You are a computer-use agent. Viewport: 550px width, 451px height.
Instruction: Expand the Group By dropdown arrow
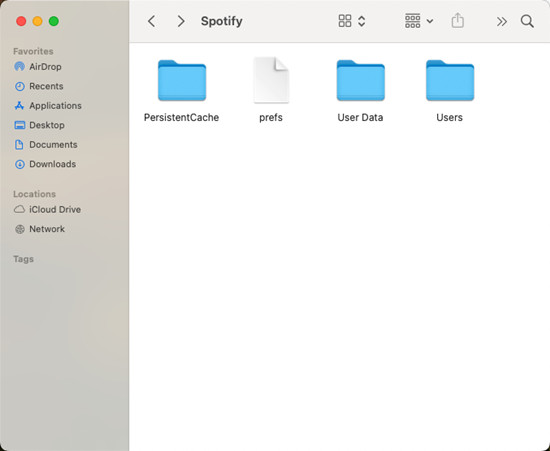pos(430,21)
